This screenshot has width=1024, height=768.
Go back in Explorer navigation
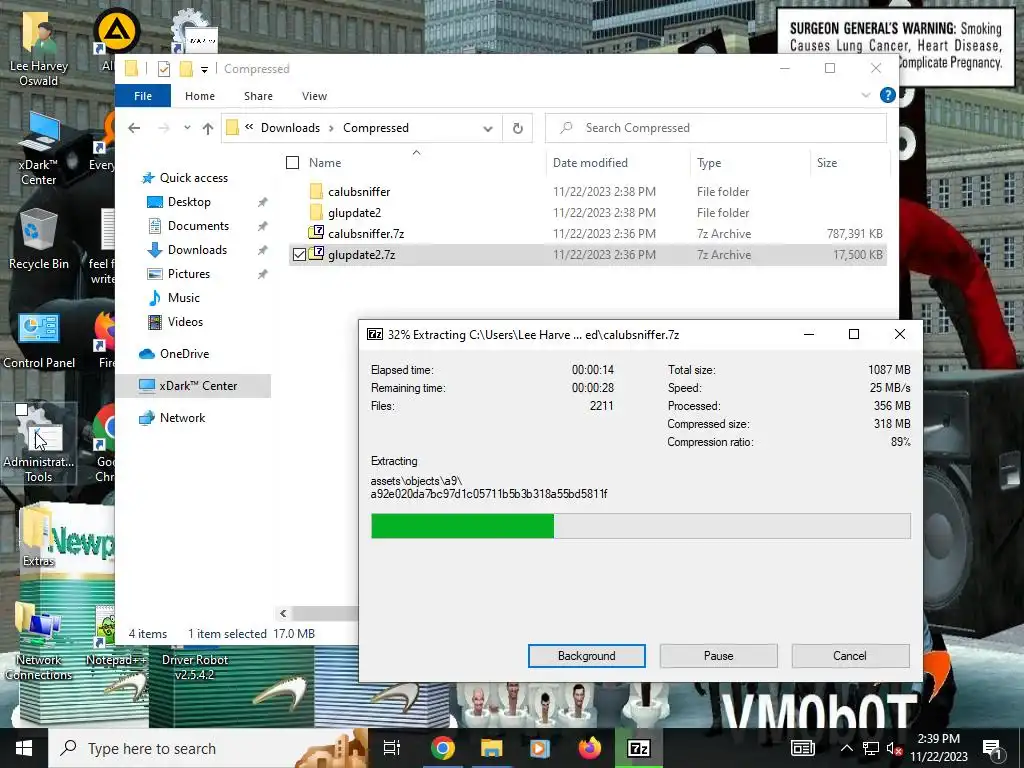(134, 128)
